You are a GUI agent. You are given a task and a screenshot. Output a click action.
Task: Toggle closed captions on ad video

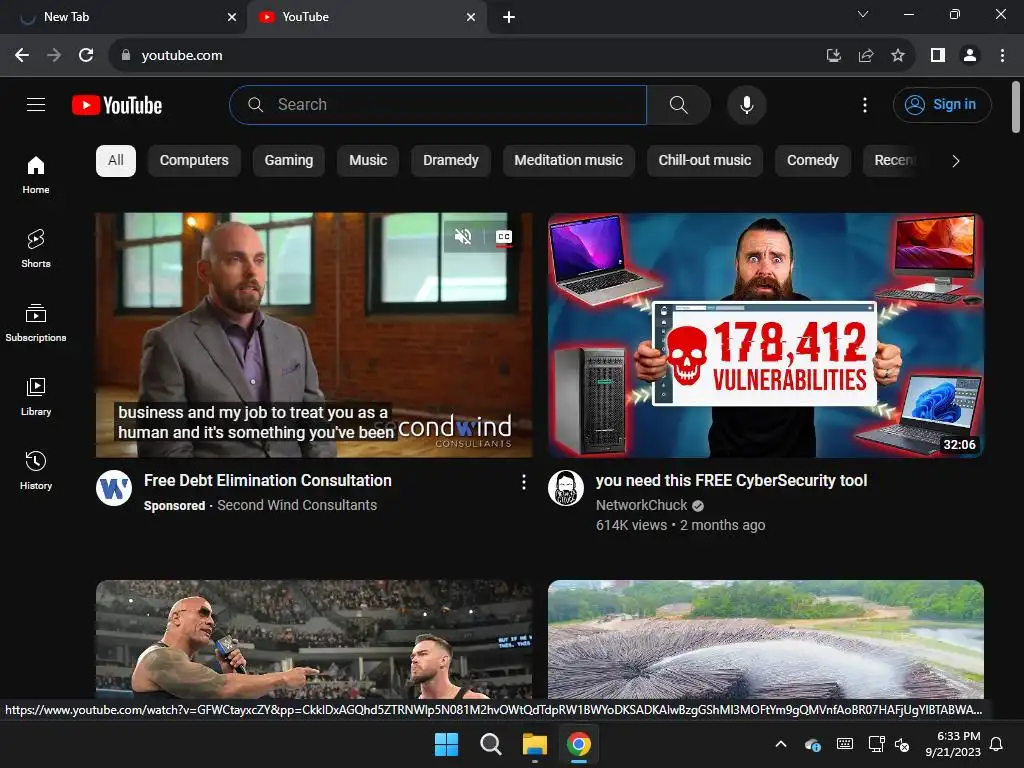(x=504, y=237)
